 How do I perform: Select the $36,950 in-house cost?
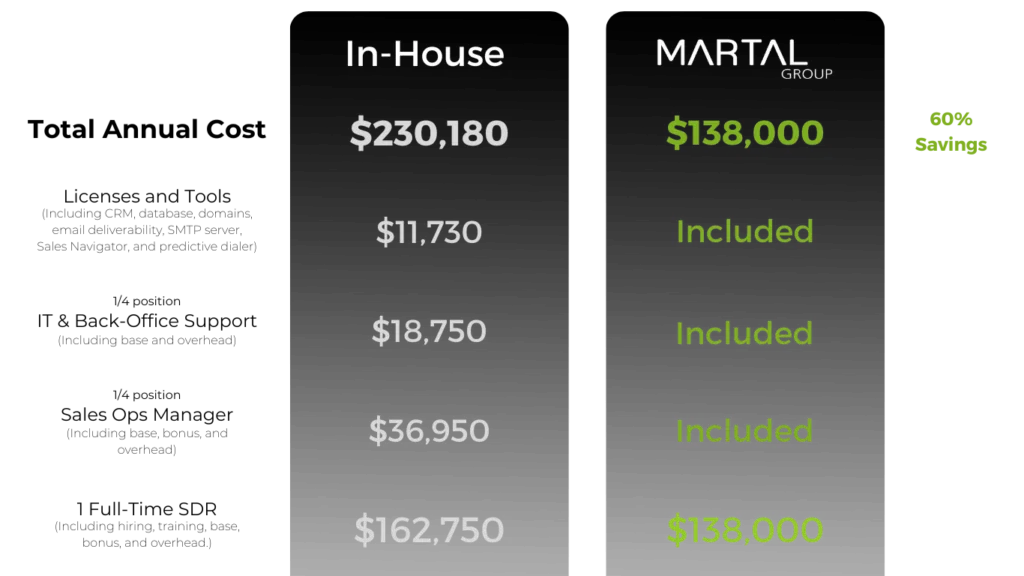click(x=429, y=431)
